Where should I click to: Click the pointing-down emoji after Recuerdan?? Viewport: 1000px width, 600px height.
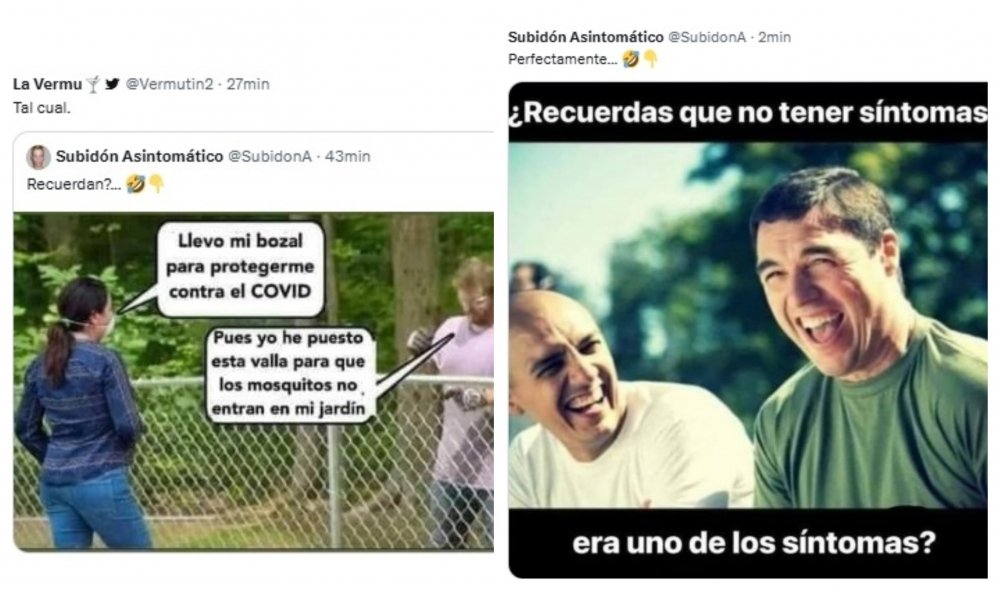156,184
